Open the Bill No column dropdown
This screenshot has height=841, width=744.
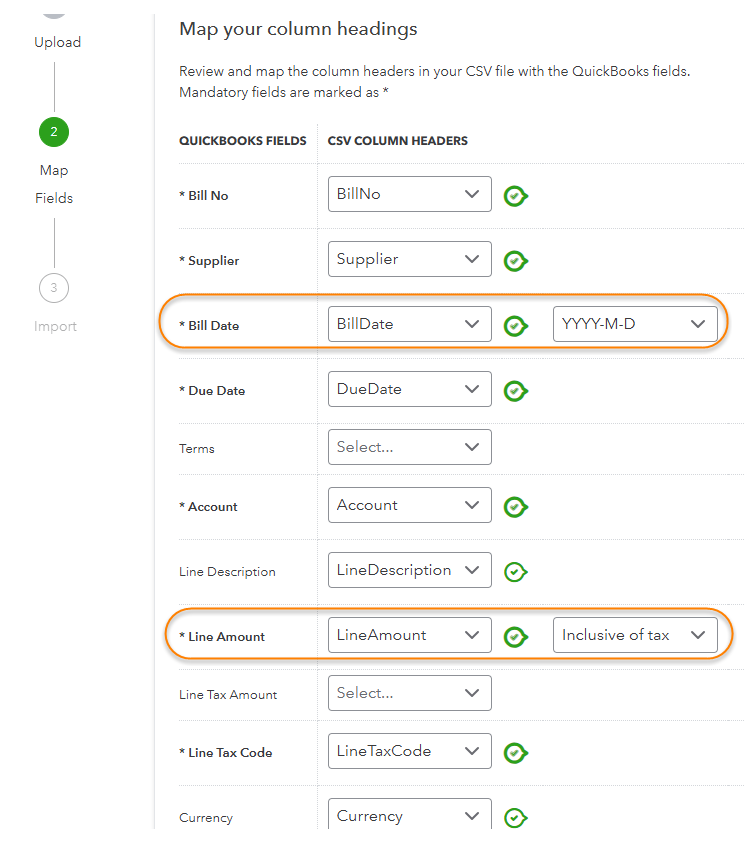tap(409, 194)
